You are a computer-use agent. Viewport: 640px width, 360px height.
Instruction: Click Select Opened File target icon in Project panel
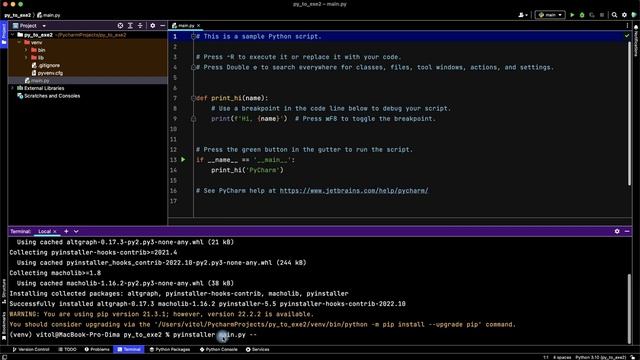[120, 26]
